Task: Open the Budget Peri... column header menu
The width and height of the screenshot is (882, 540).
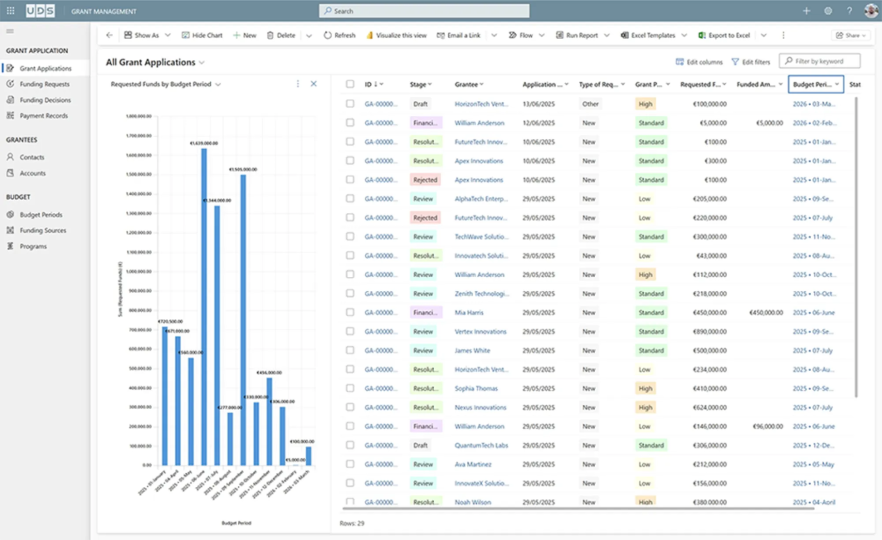Action: click(816, 84)
